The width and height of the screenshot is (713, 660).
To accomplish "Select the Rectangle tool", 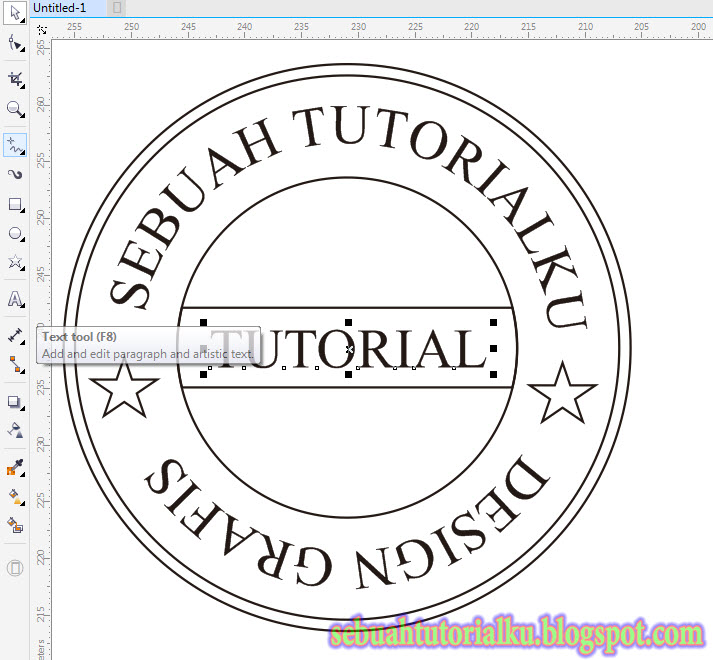I will coord(15,204).
